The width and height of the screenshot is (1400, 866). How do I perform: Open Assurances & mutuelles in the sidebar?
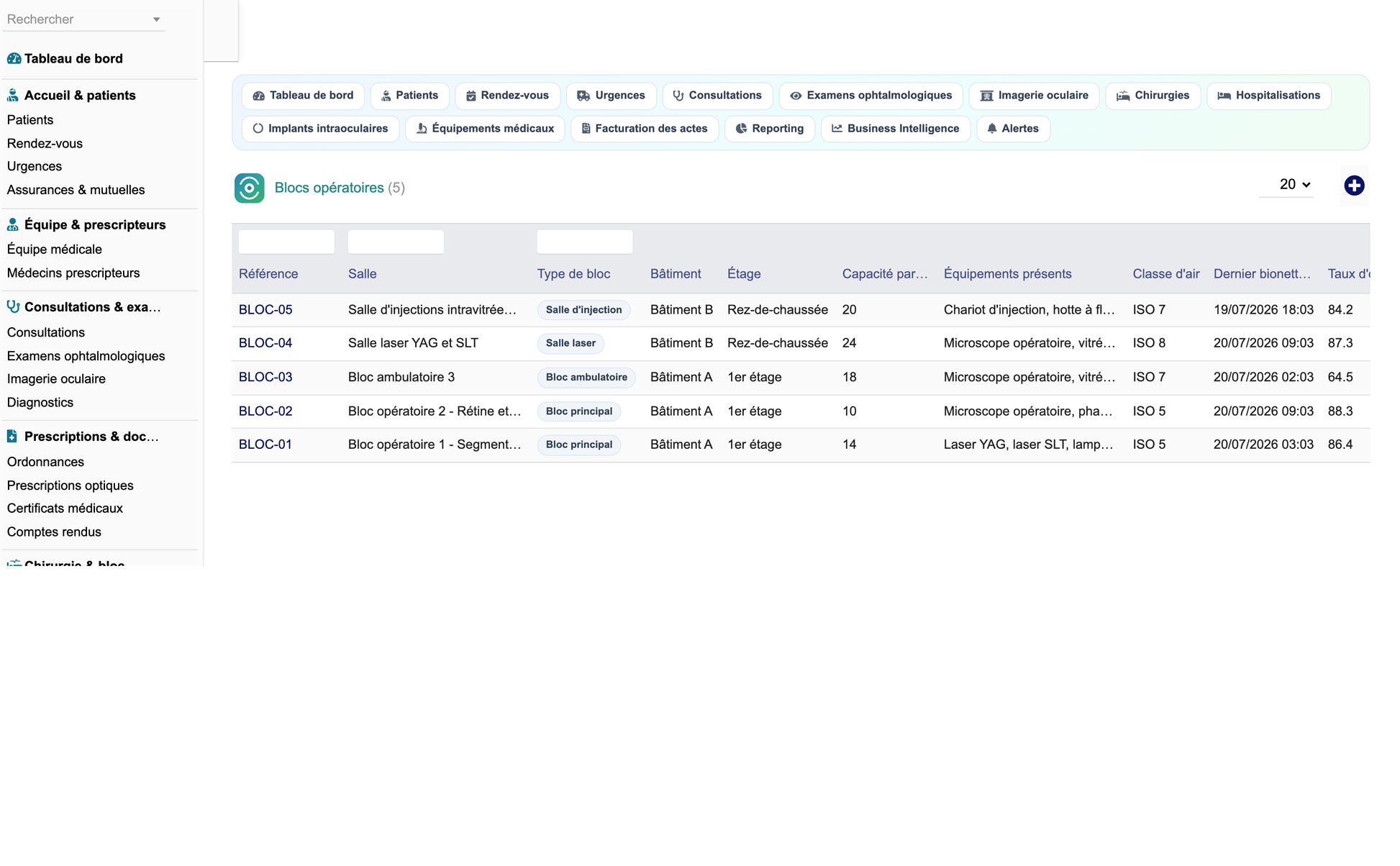click(x=76, y=190)
